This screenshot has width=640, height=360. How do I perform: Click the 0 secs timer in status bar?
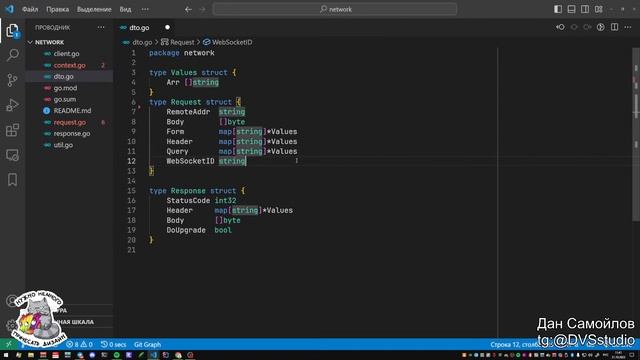click(x=114, y=344)
